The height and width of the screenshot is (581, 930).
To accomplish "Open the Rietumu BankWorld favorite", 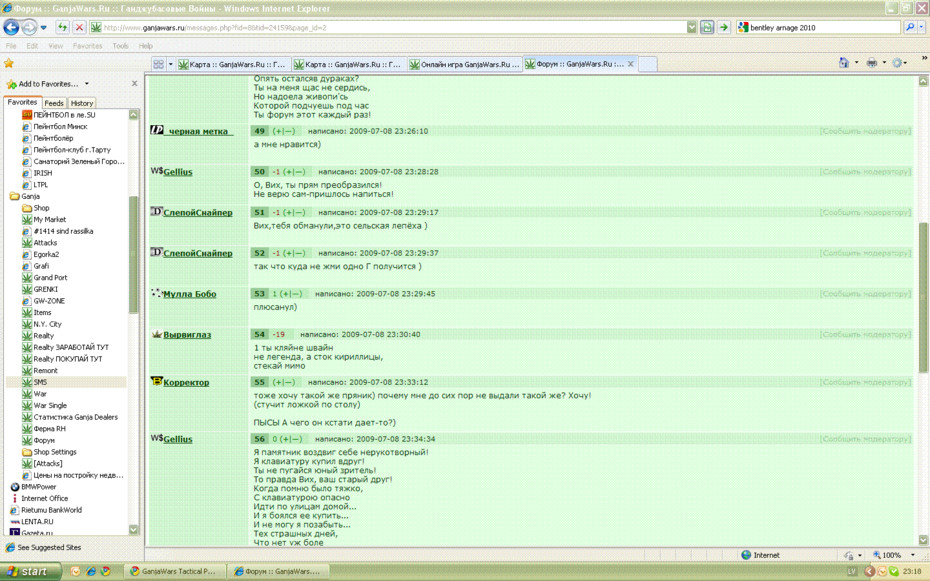I will pos(46,510).
